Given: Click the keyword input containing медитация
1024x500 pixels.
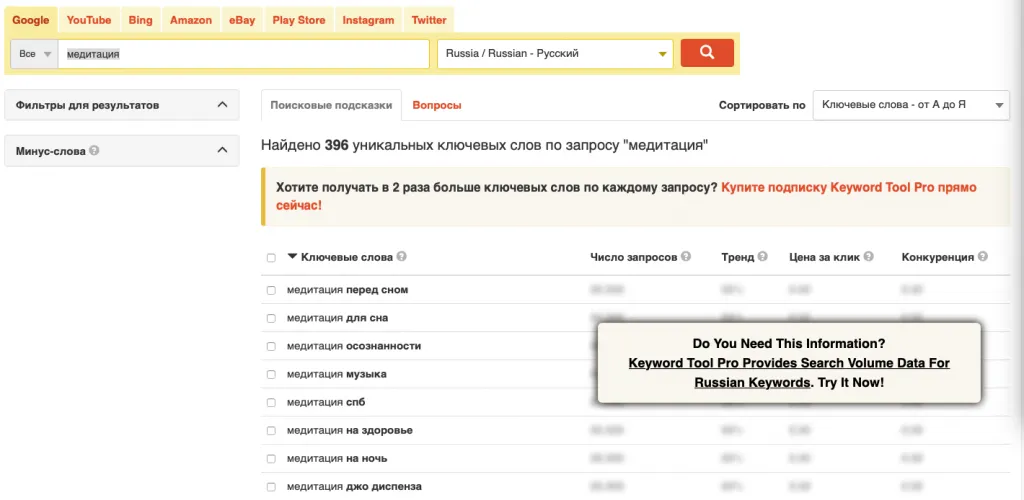Looking at the screenshot, I should (x=244, y=54).
